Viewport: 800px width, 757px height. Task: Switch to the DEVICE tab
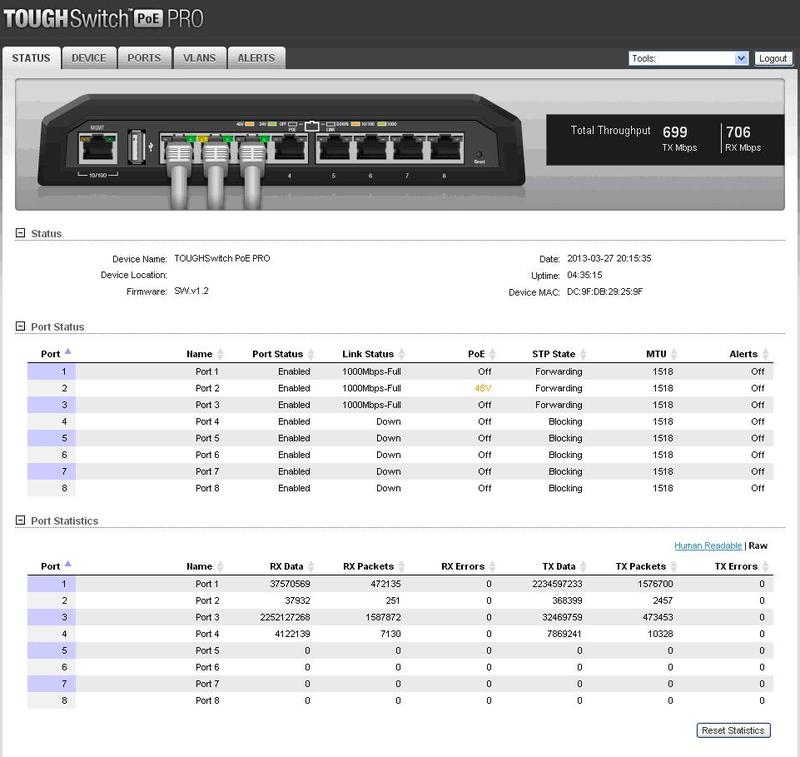coord(90,58)
